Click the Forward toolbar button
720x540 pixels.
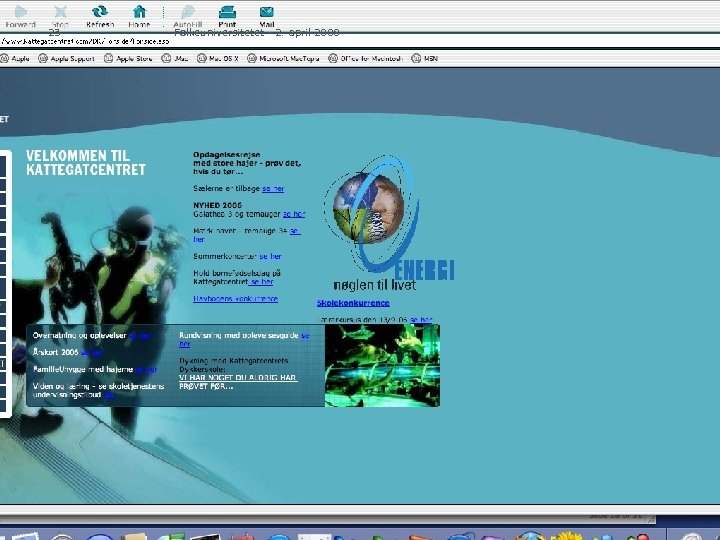21,16
